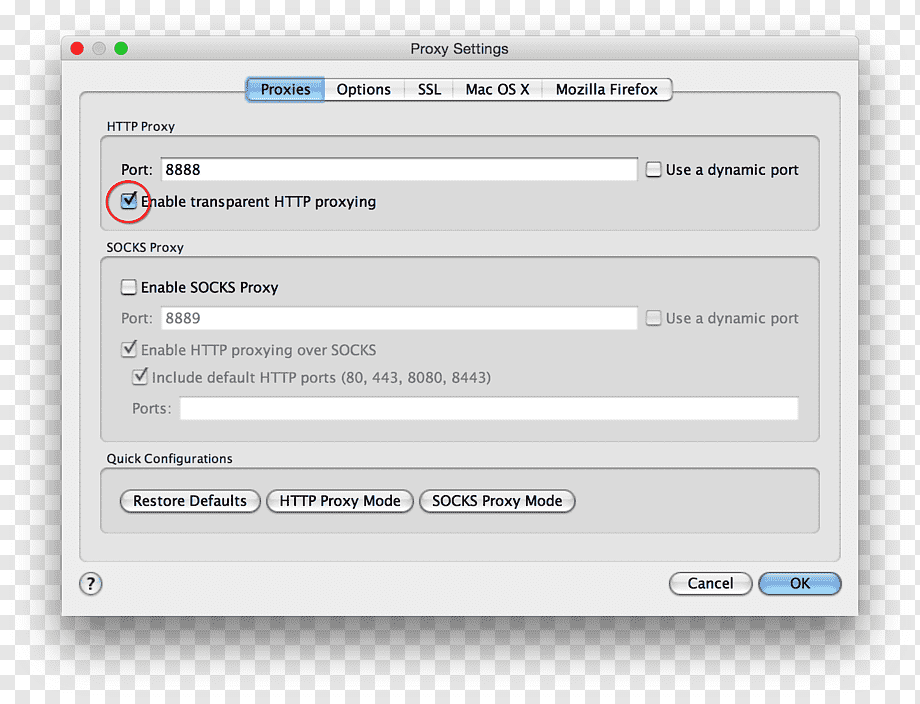920x704 pixels.
Task: Open the help question mark button
Action: pos(90,583)
